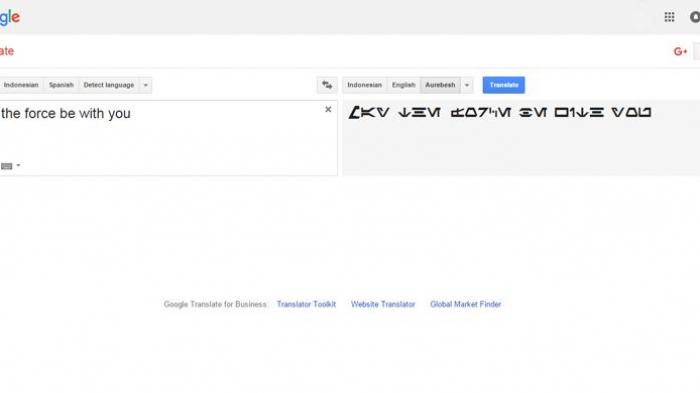This screenshot has width=700, height=393.
Task: Click the red Translate page title
Action: (x=7, y=51)
